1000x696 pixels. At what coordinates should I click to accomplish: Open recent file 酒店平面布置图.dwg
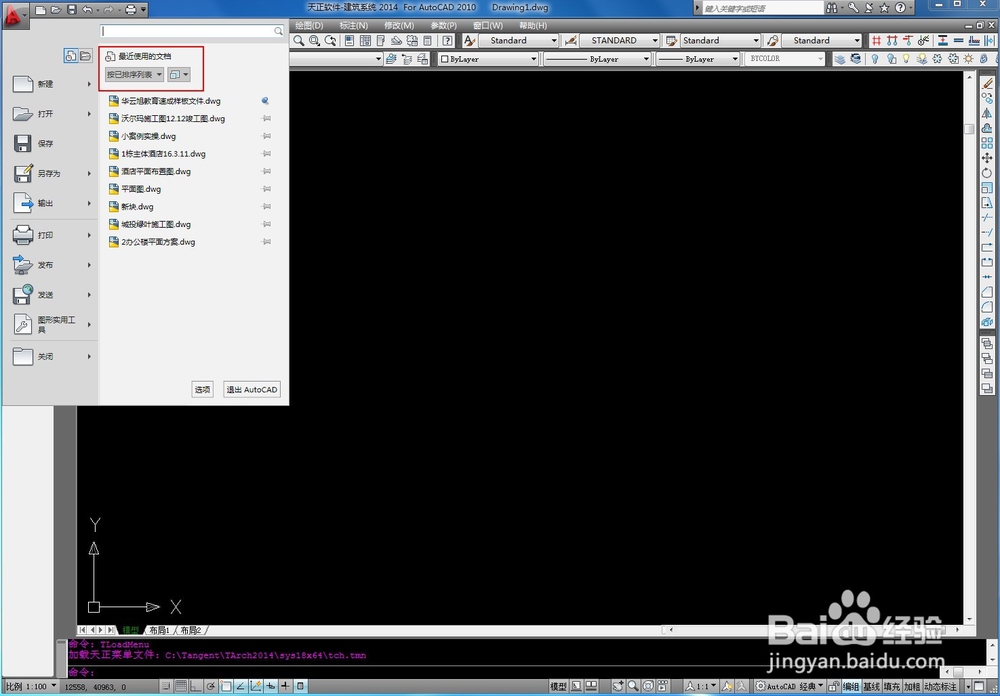click(156, 172)
